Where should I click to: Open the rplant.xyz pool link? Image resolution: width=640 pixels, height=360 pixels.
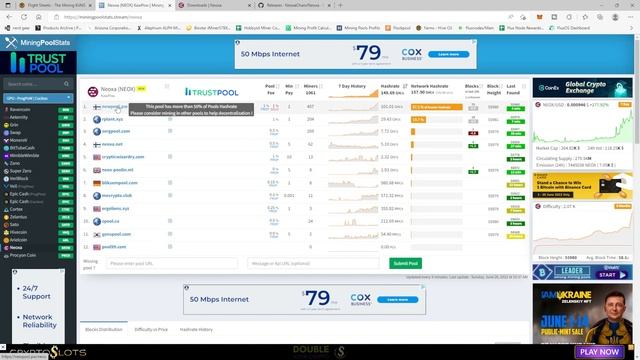tap(112, 119)
